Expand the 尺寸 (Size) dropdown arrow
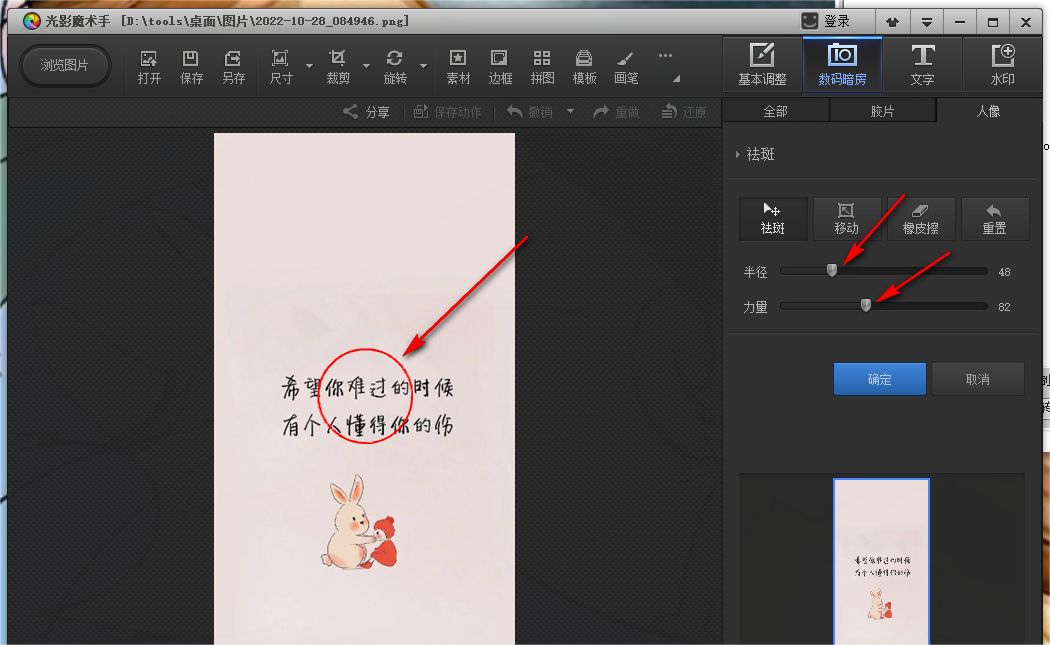This screenshot has height=645, width=1050. pyautogui.click(x=309, y=67)
